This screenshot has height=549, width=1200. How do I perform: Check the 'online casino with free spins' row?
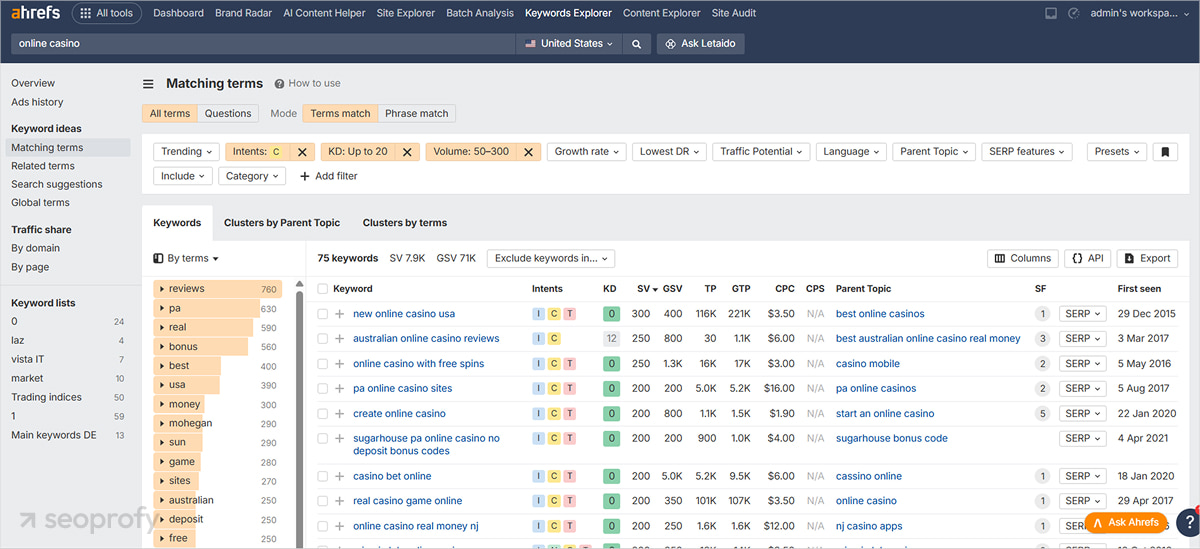pos(322,364)
